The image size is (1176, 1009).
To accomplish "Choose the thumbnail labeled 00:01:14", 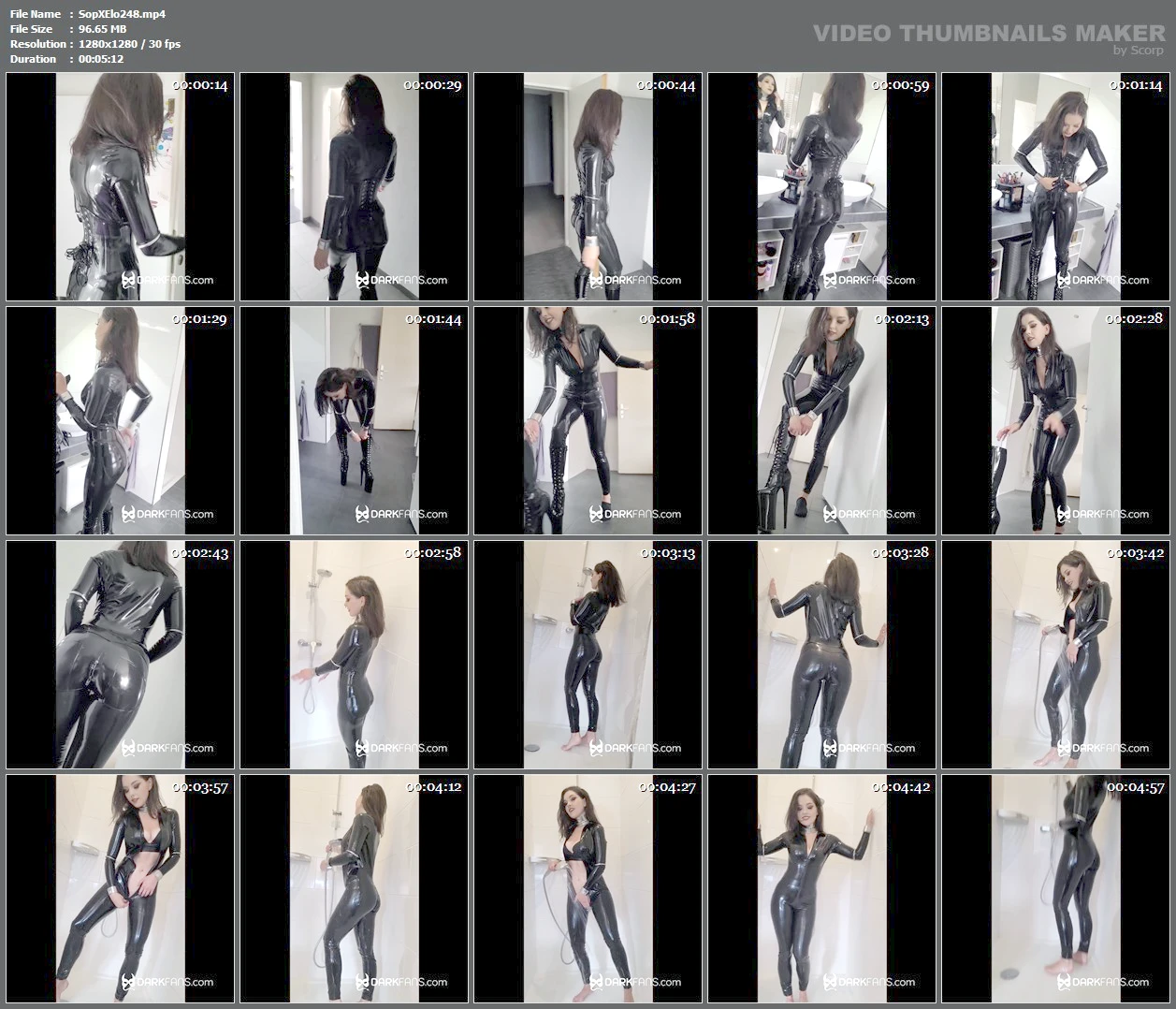I will point(1055,186).
